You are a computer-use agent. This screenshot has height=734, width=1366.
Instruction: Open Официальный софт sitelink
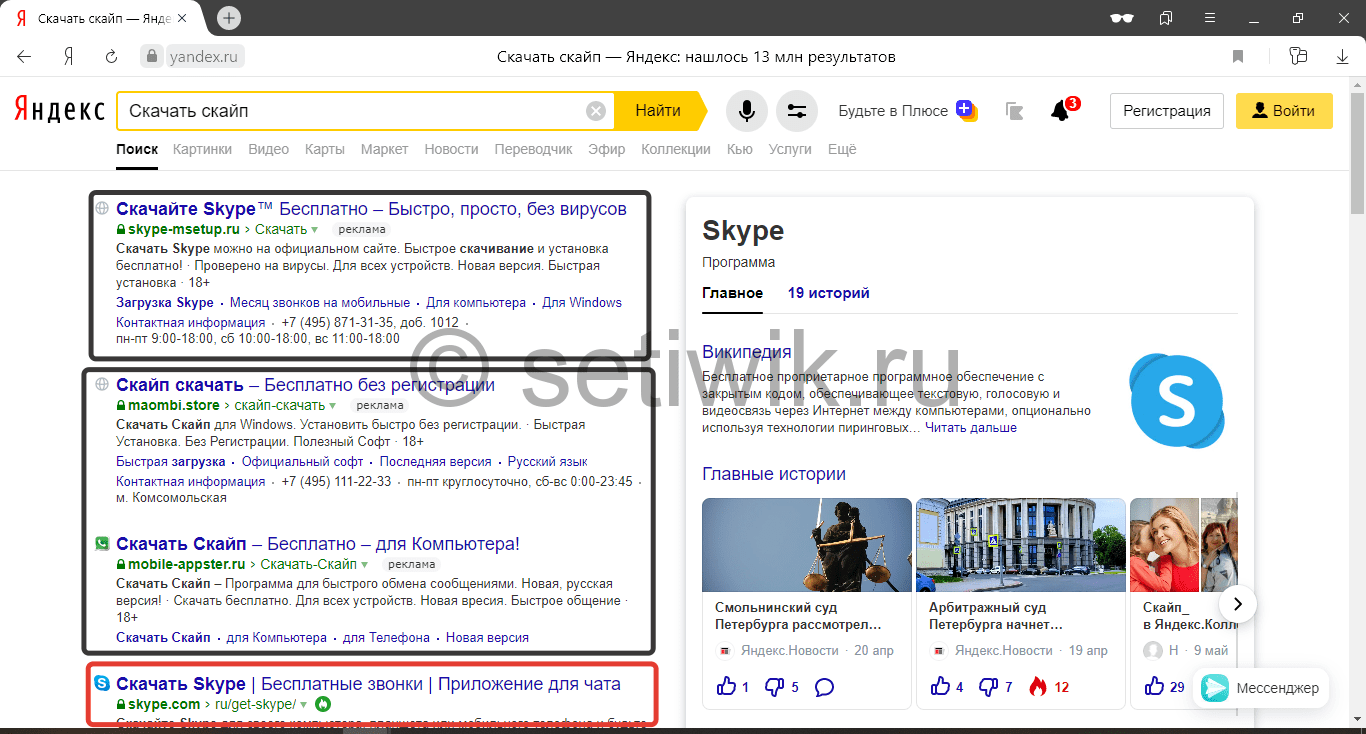(302, 462)
